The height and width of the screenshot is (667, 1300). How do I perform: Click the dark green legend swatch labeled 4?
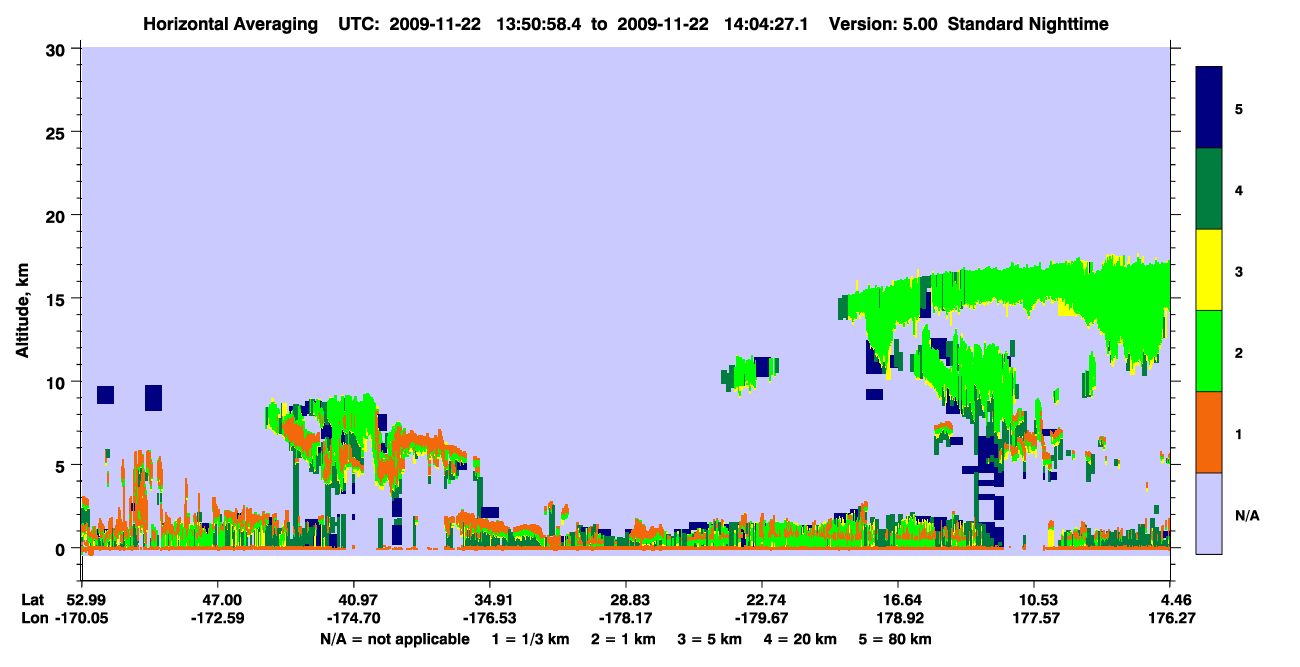[x=1209, y=189]
